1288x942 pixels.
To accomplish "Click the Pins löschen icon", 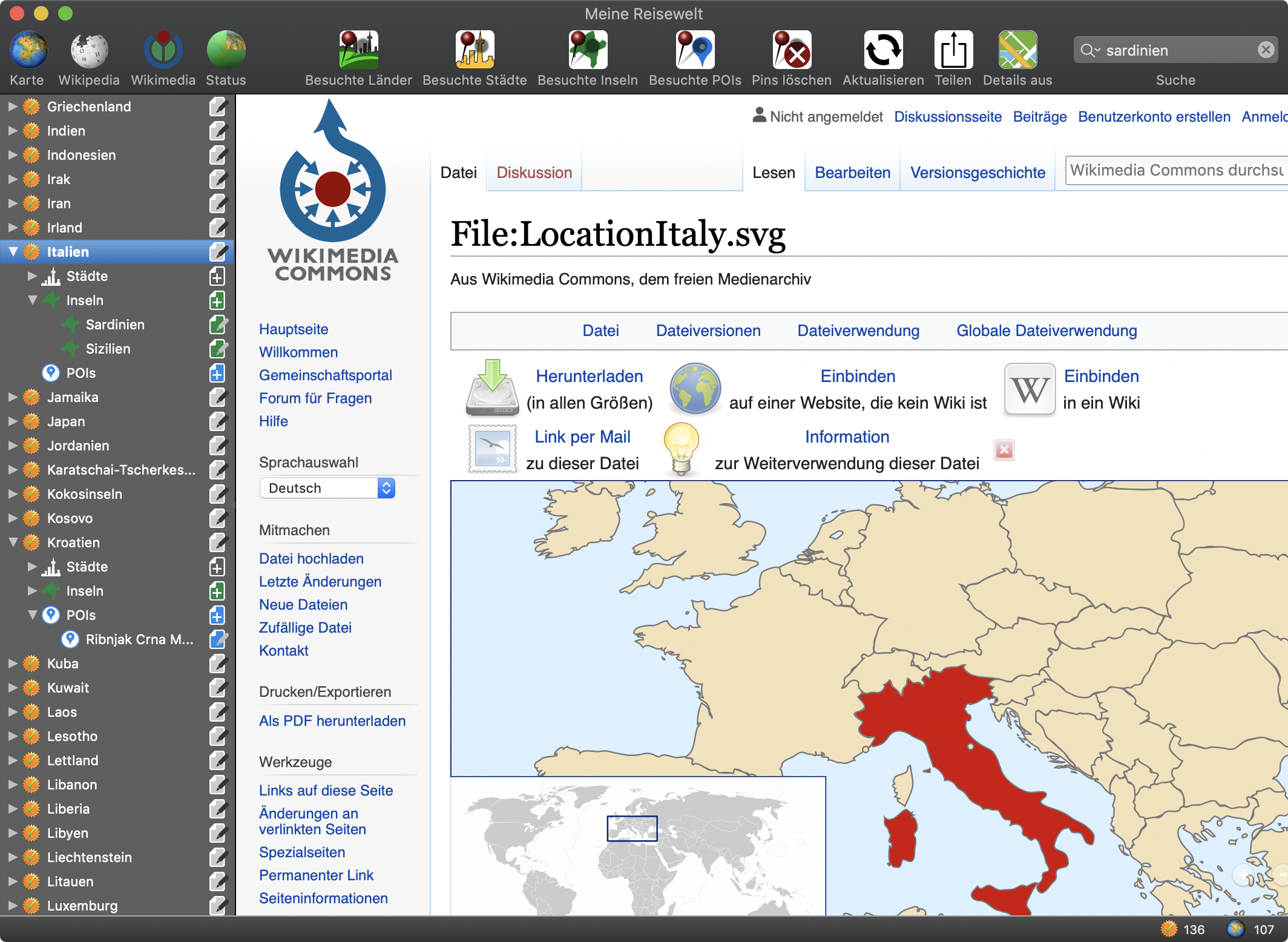I will pyautogui.click(x=792, y=50).
